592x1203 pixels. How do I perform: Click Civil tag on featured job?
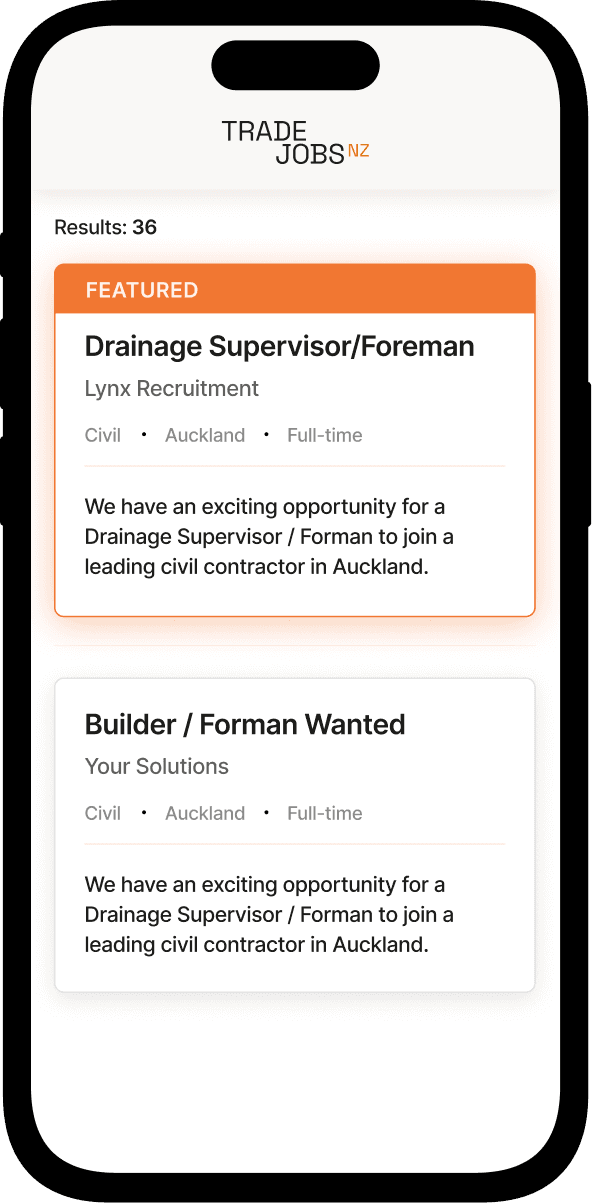103,435
